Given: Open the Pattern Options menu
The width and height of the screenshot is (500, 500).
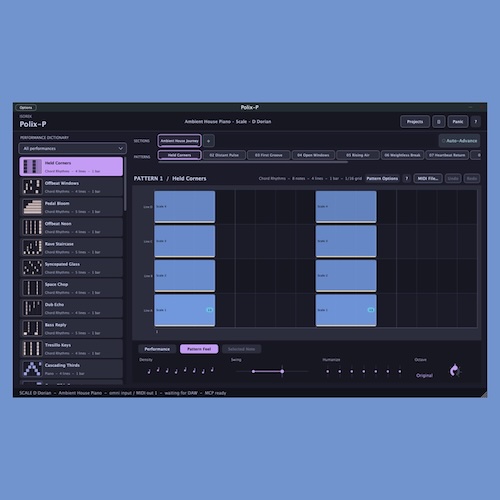Looking at the screenshot, I should (x=382, y=179).
